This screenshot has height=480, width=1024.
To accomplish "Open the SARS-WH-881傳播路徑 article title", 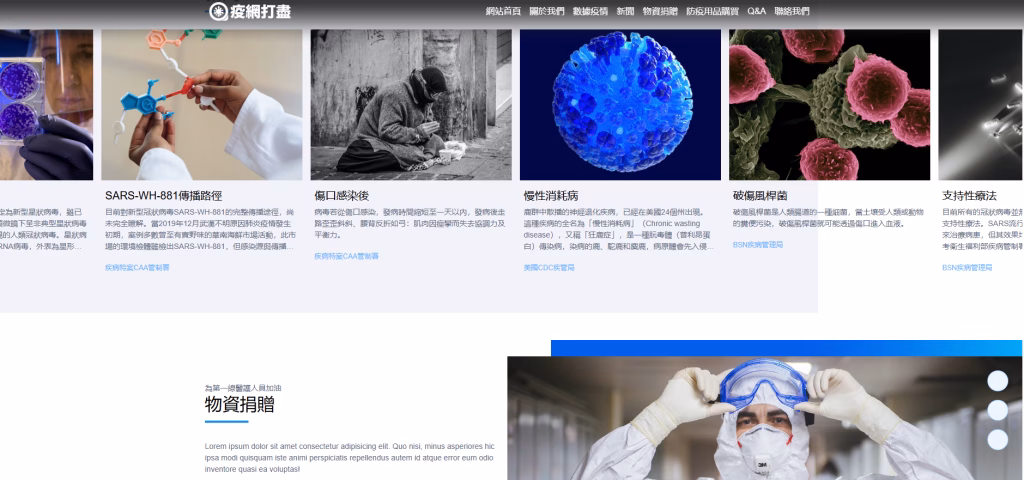I will tap(162, 196).
